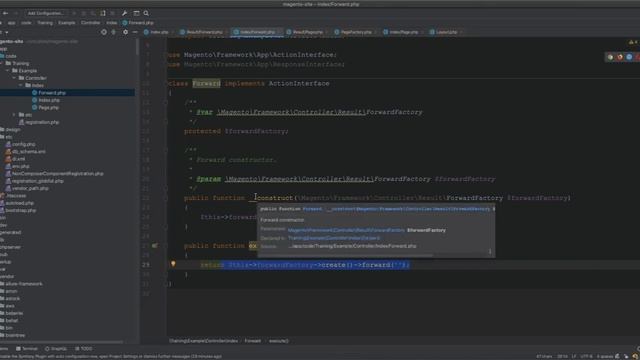
Task: Click the gutter implements marker beside execute function
Action: (x=154, y=246)
